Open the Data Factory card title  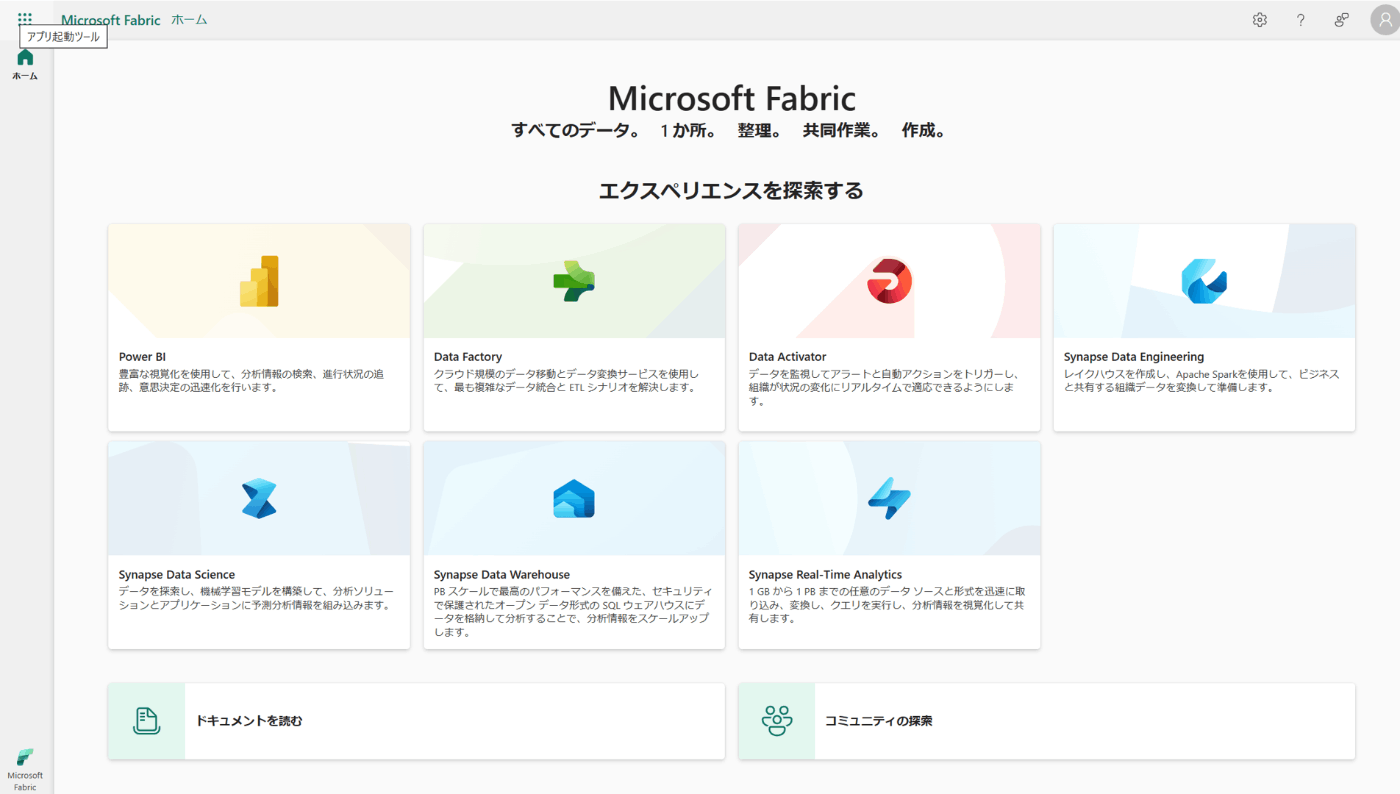point(468,357)
